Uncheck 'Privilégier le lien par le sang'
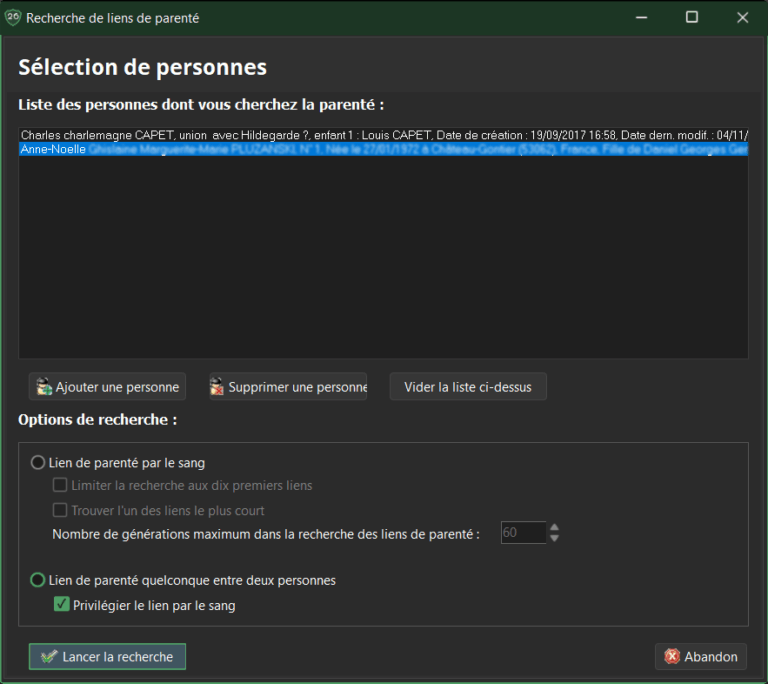The width and height of the screenshot is (768, 684). [61, 604]
